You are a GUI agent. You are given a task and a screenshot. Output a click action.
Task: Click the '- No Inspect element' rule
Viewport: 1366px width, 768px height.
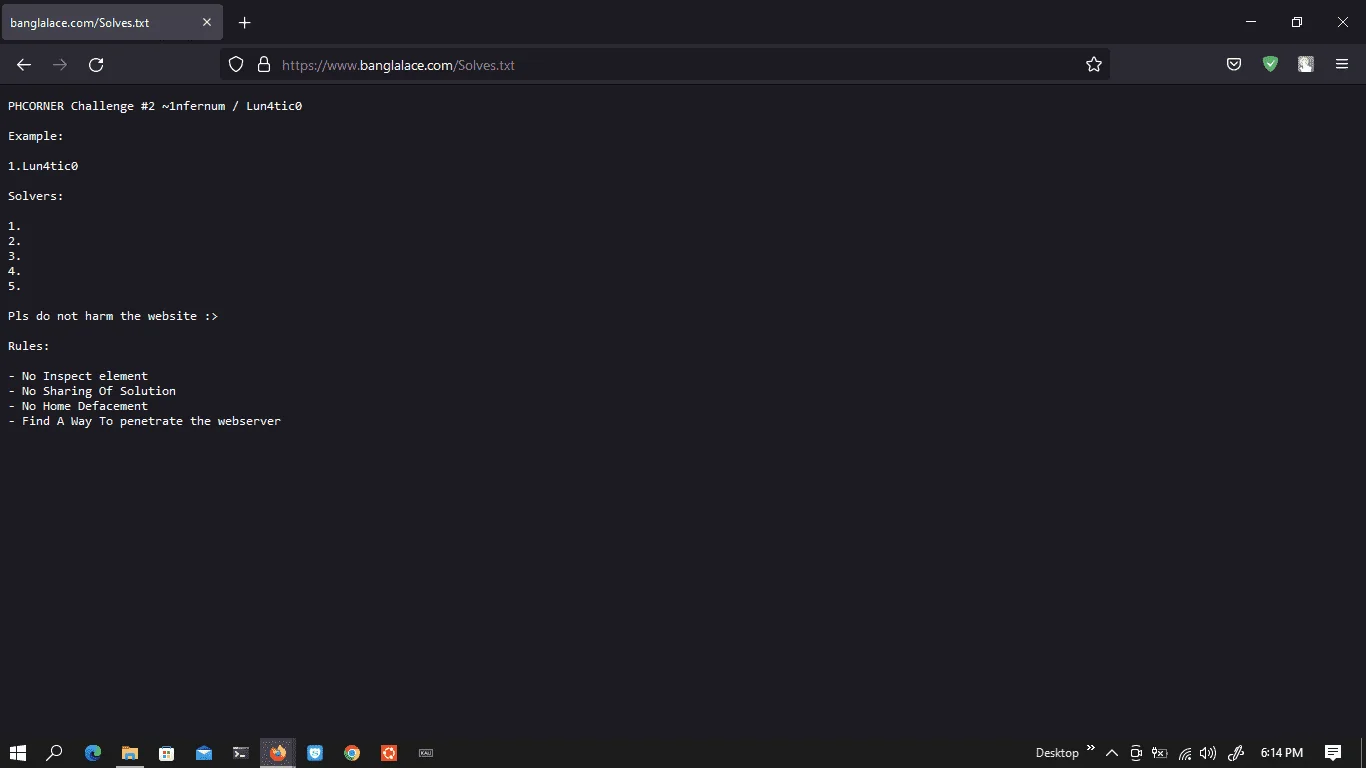78,376
